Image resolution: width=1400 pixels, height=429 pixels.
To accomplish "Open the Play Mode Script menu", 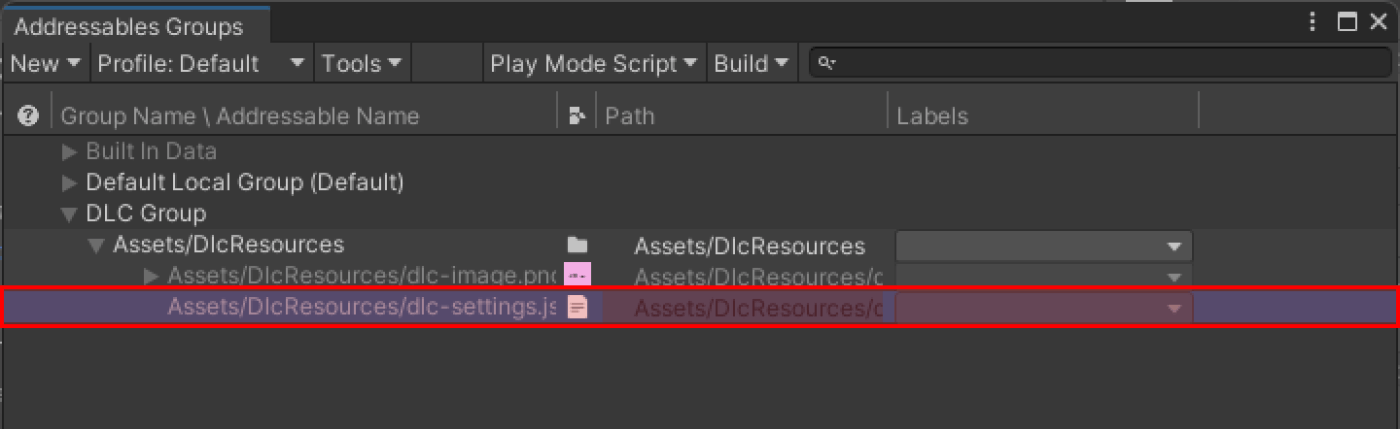I will pos(594,64).
